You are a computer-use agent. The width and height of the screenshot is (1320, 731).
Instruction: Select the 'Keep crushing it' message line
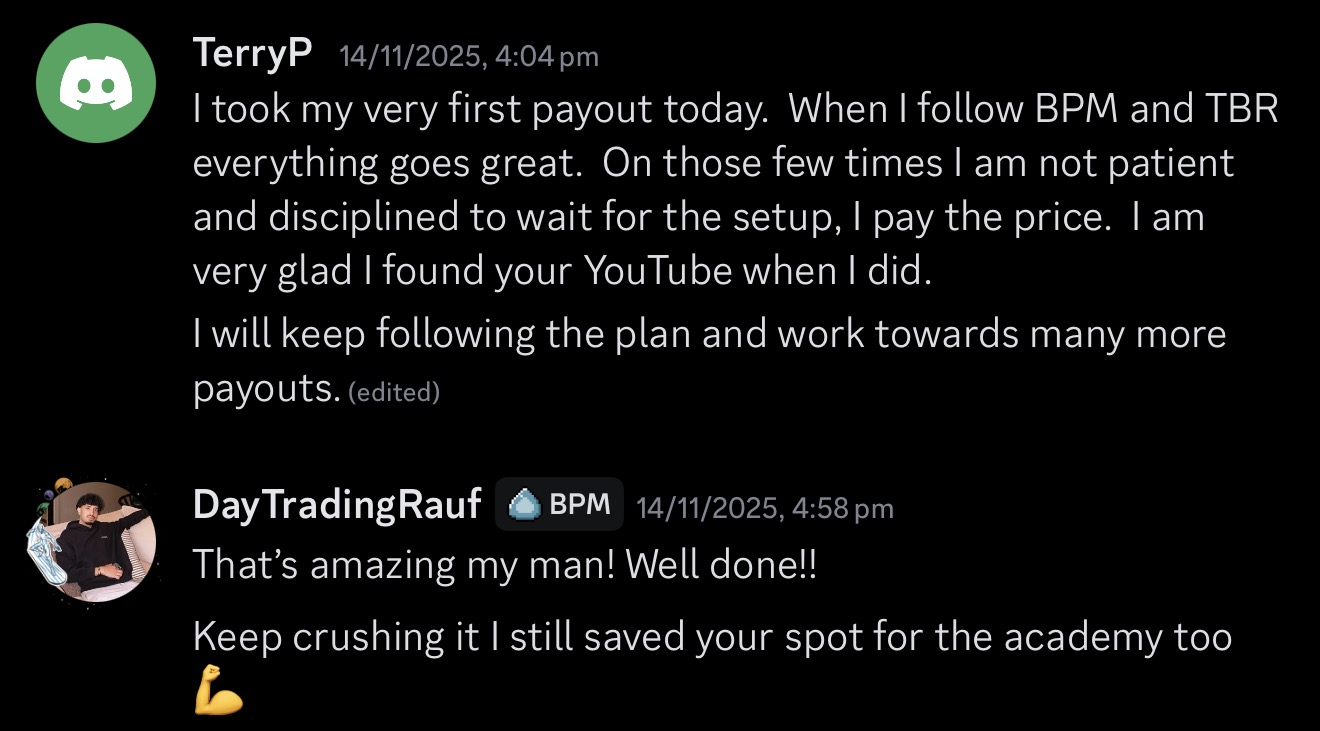click(x=712, y=637)
